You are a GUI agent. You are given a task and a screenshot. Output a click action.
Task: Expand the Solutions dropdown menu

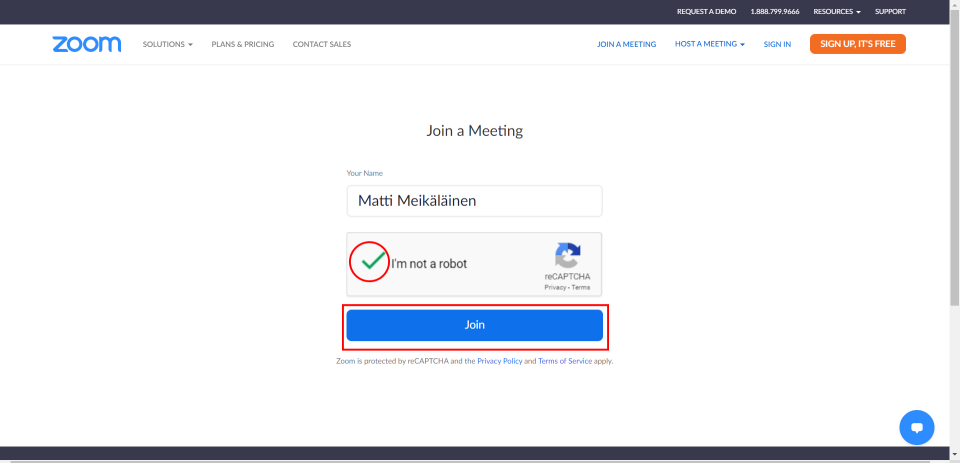click(x=168, y=44)
